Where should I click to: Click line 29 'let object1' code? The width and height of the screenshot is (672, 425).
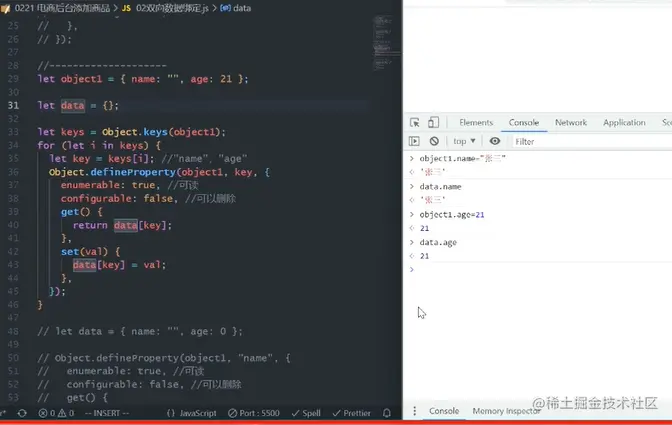143,79
